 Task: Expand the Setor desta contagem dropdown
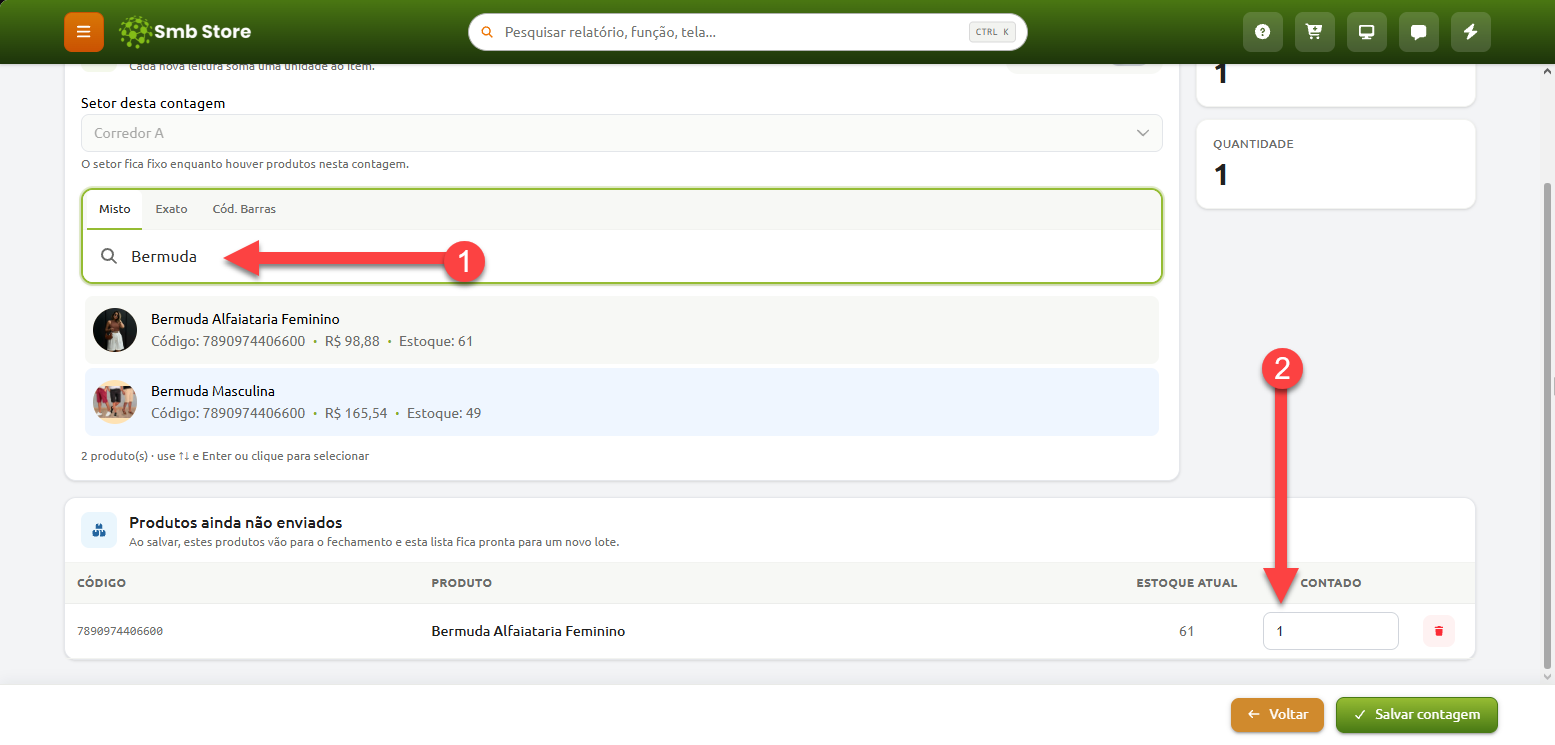[x=622, y=133]
